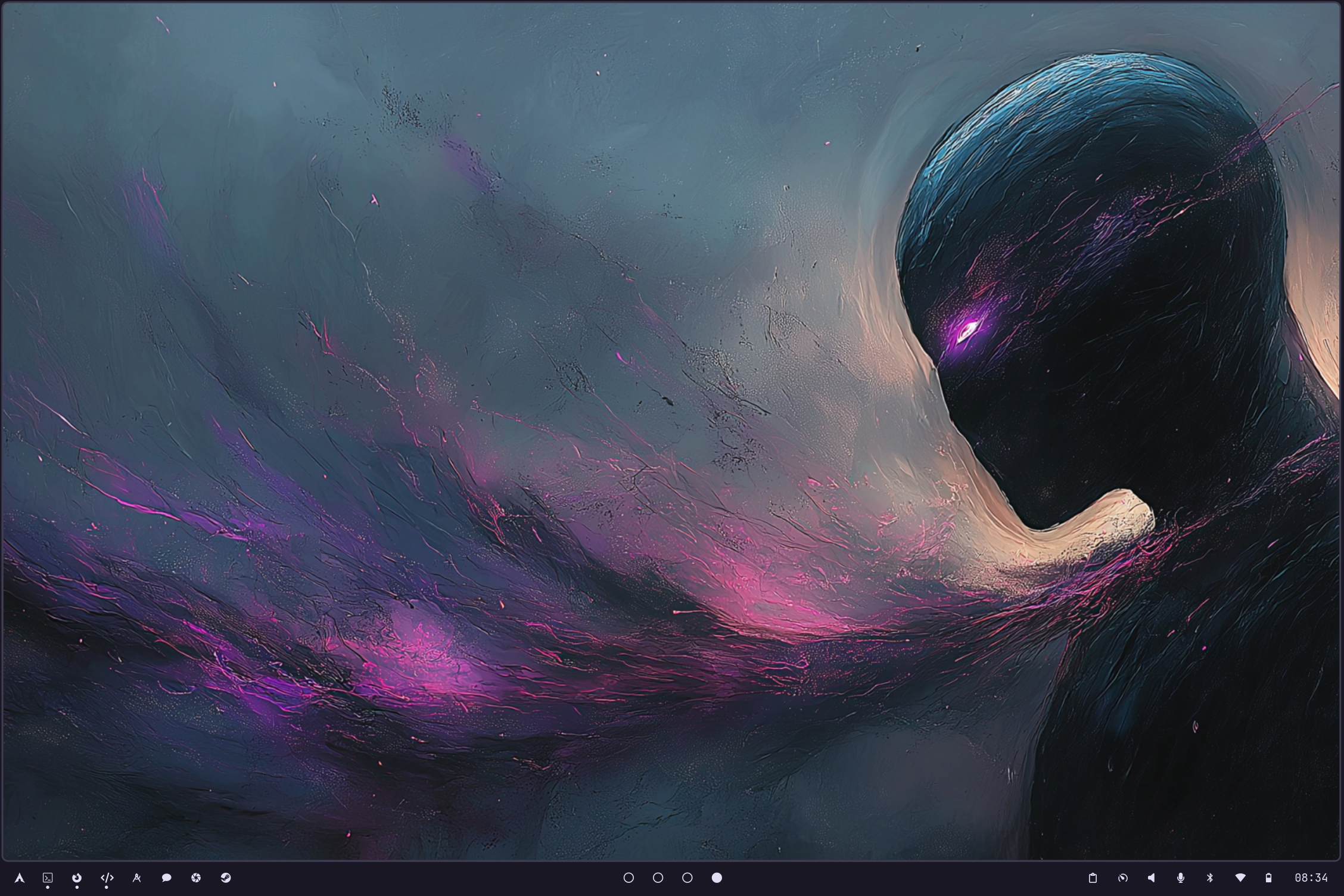1344x896 pixels.
Task: Open Firefox from the panel
Action: (x=77, y=878)
